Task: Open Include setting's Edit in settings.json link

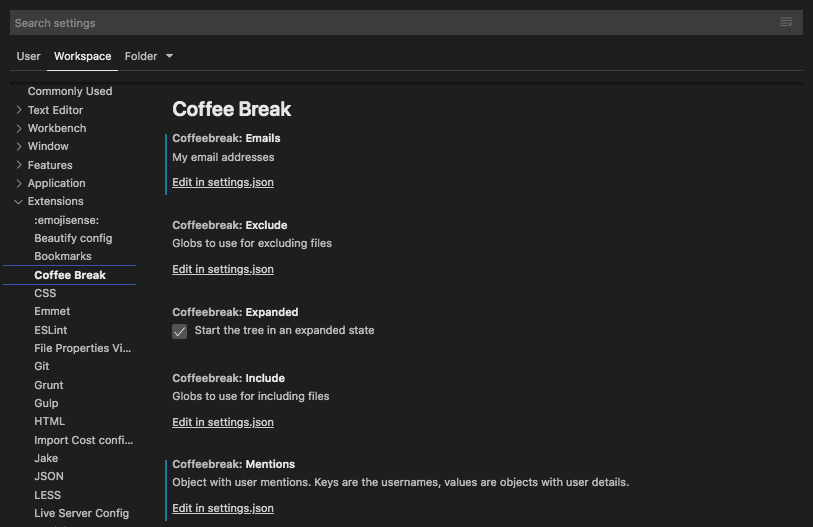Action: pyautogui.click(x=223, y=422)
